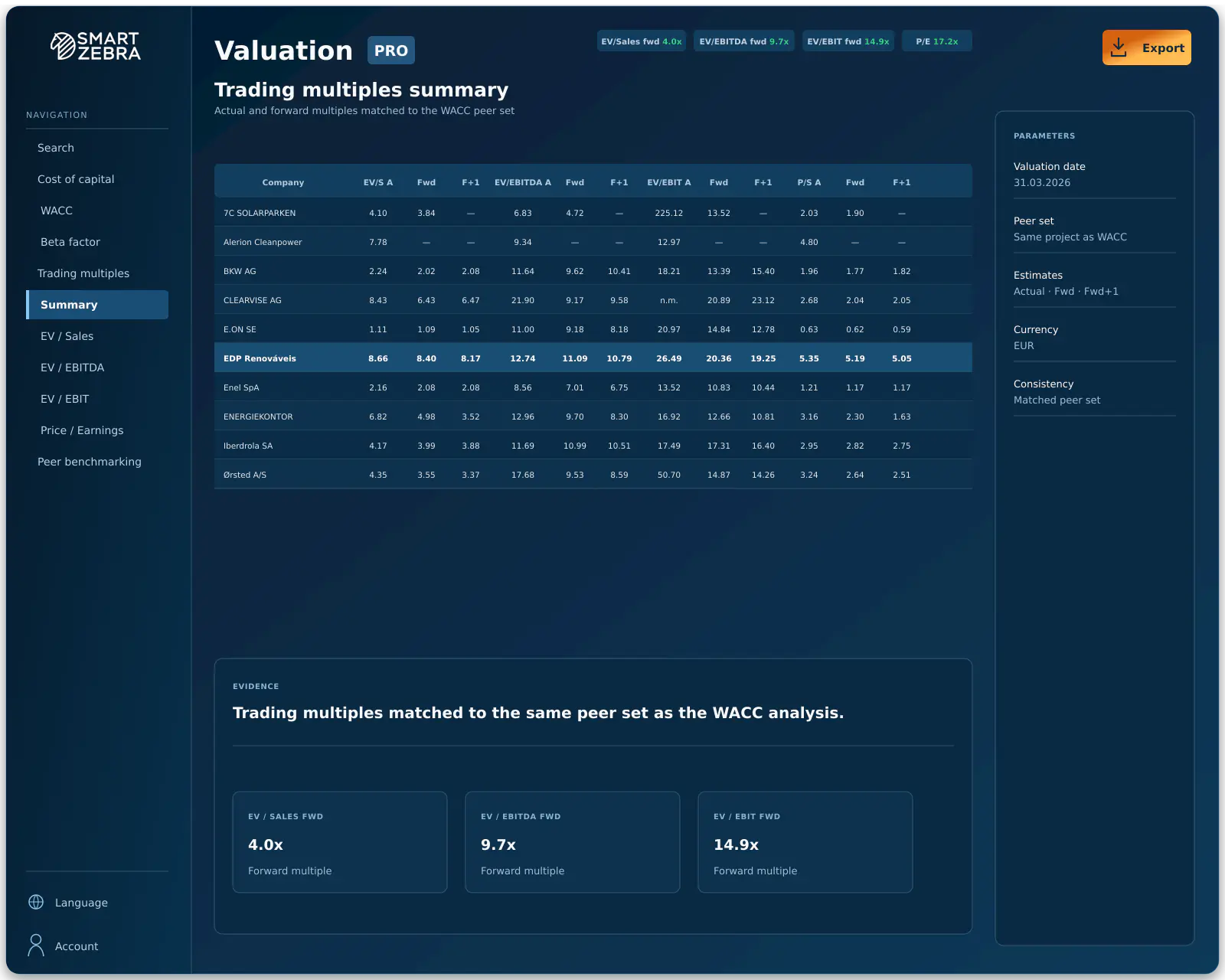
Task: Click the Valuation date 31.03.2026 parameter
Action: [x=1095, y=175]
